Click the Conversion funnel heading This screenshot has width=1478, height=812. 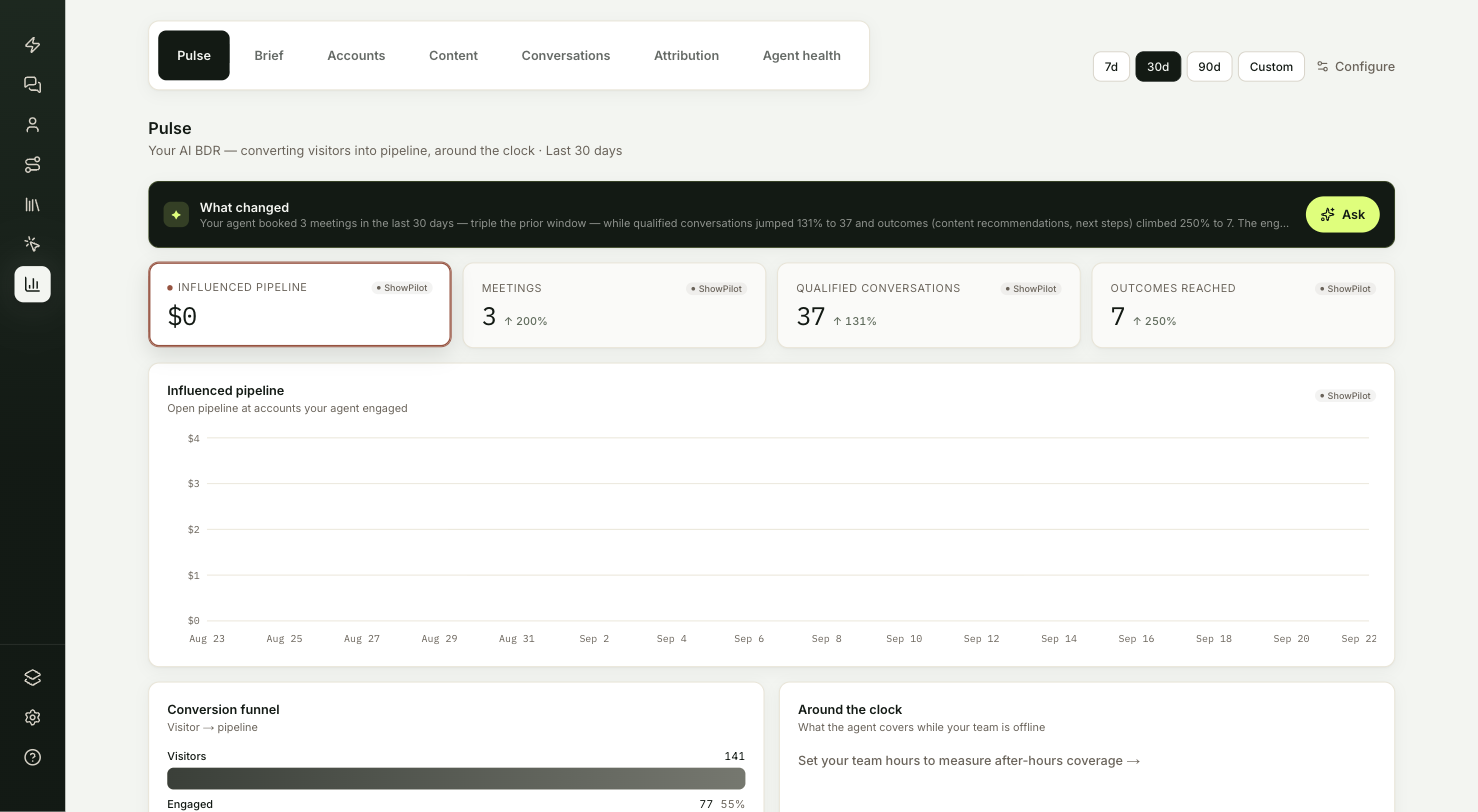click(223, 709)
